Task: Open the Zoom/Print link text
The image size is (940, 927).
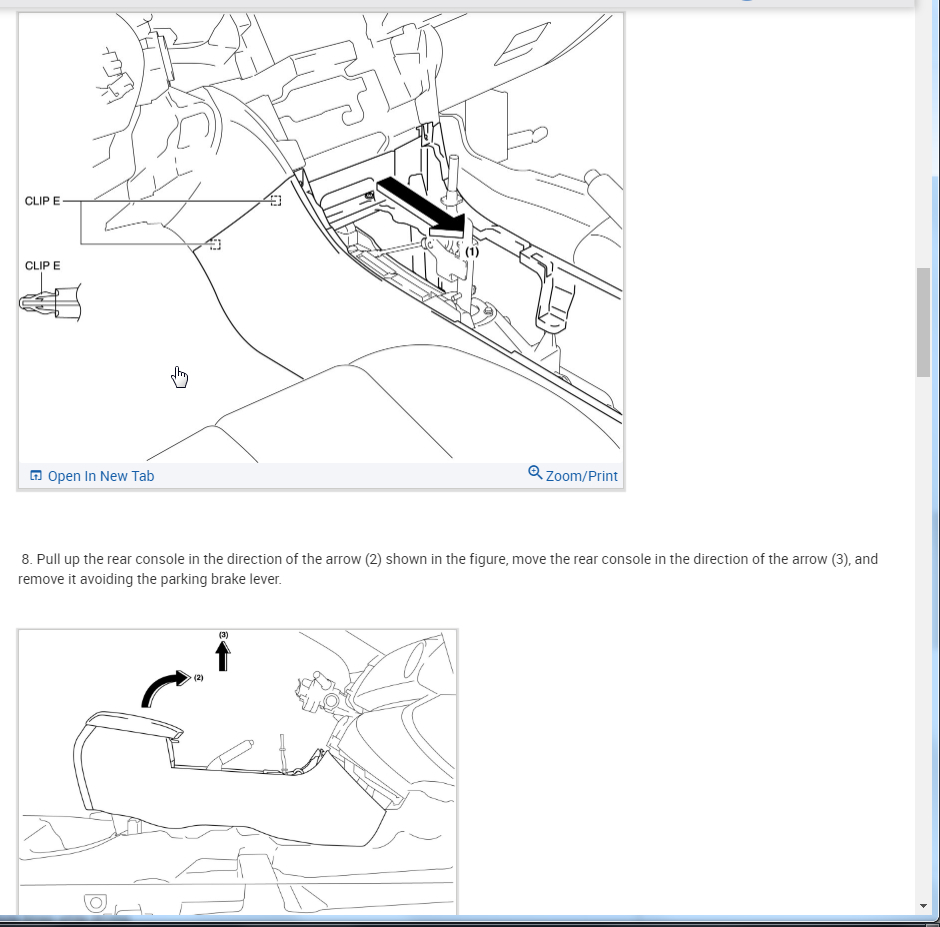Action: (582, 476)
